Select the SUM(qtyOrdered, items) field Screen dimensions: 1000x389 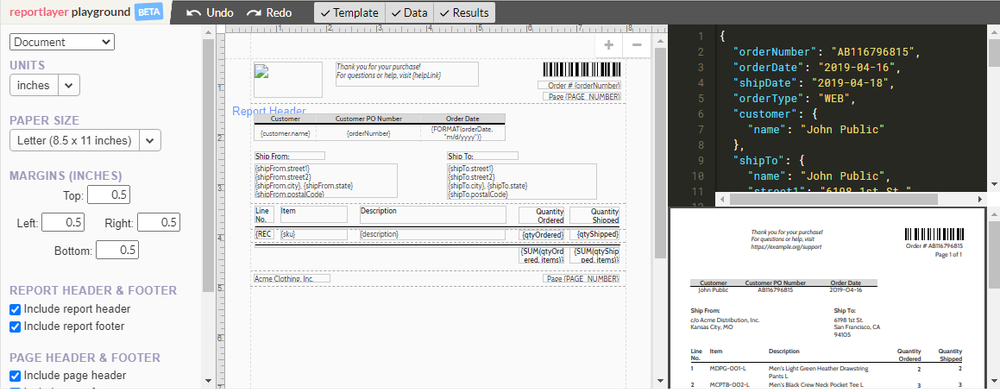[541, 255]
